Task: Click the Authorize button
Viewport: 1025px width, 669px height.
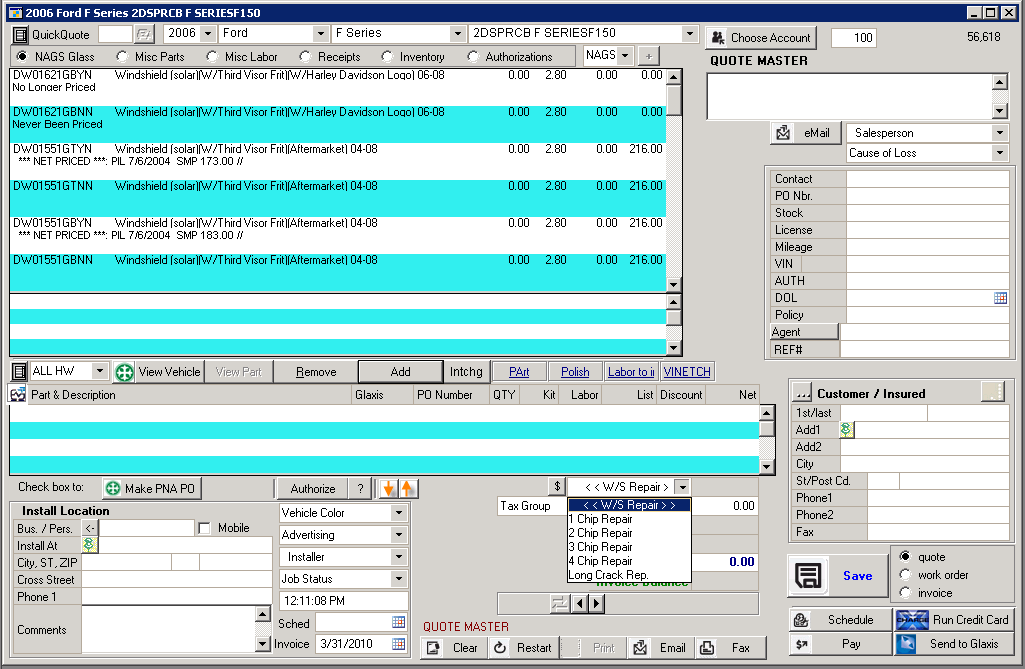Action: click(x=312, y=489)
